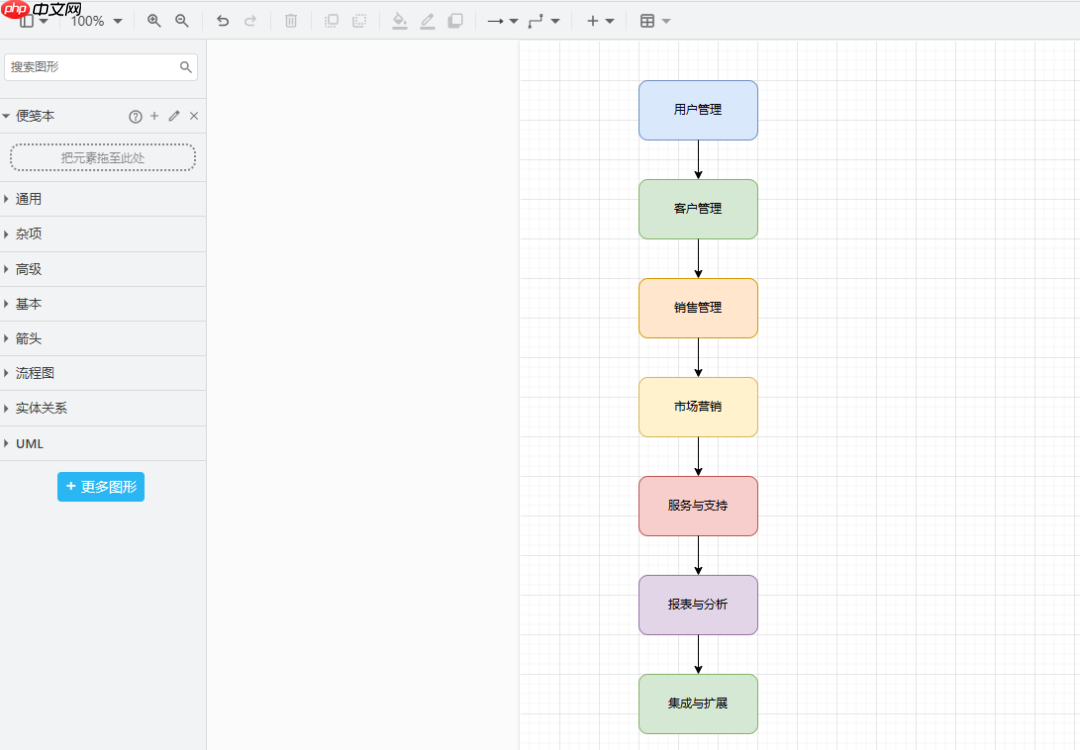This screenshot has width=1080, height=750.
Task: Click the line color pencil icon
Action: tap(427, 21)
